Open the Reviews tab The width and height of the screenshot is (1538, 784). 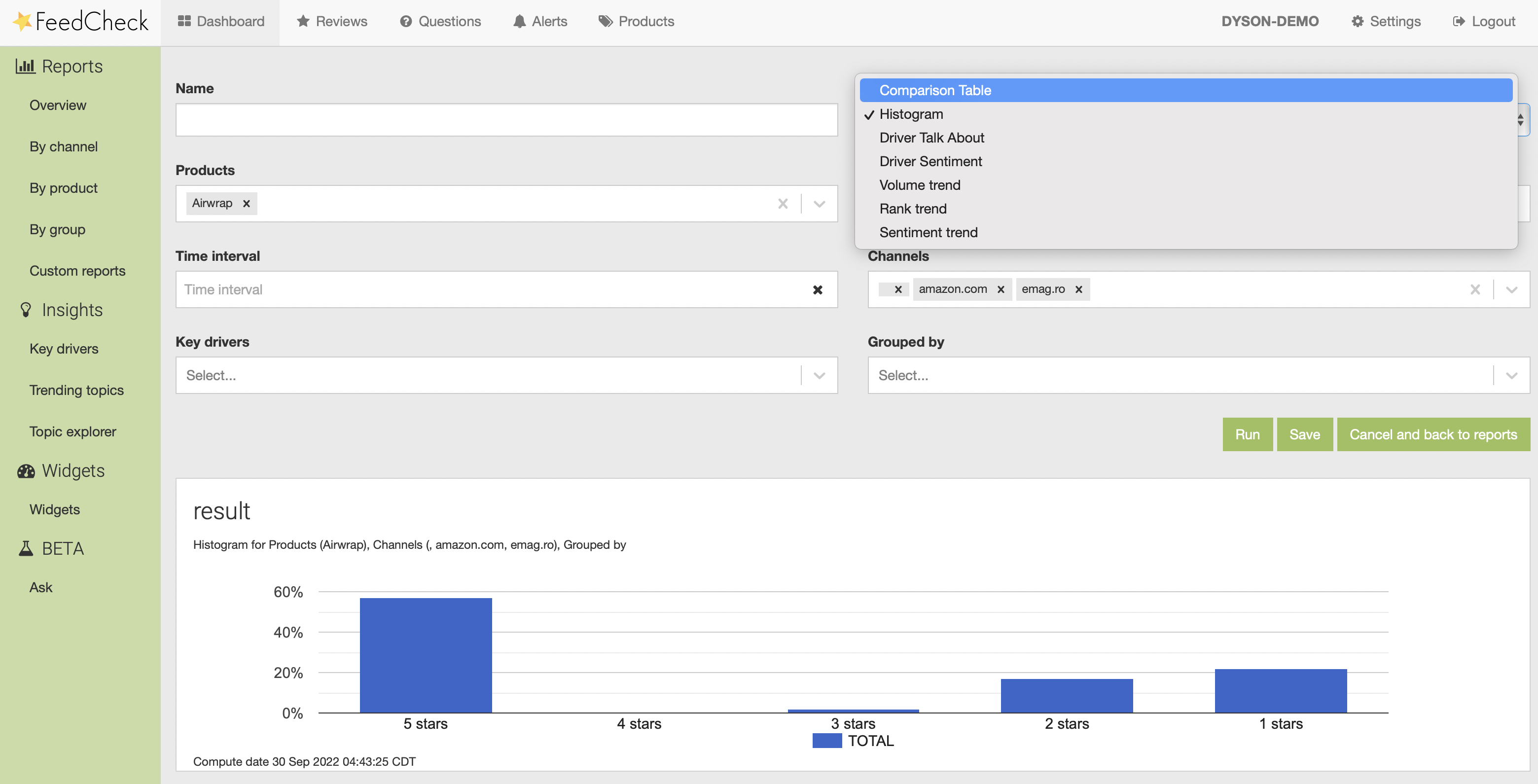pos(332,22)
